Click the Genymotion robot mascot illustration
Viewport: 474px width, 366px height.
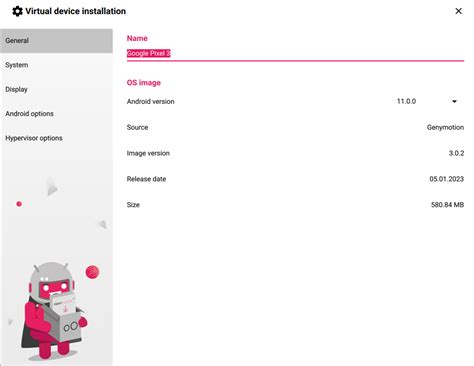[x=53, y=310]
